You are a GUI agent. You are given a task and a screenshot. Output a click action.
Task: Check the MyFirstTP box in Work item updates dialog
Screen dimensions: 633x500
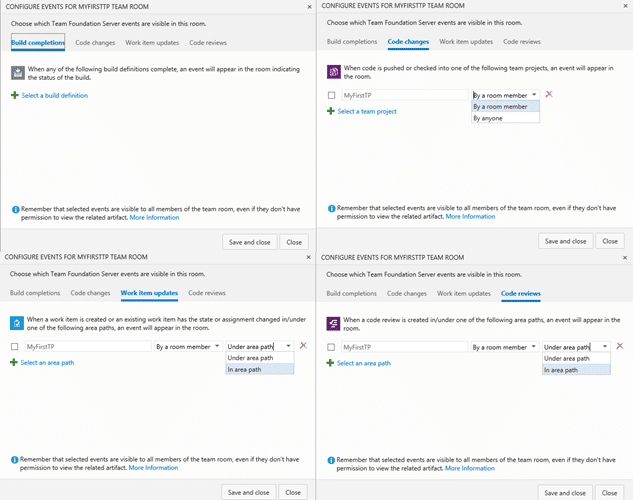[15, 347]
